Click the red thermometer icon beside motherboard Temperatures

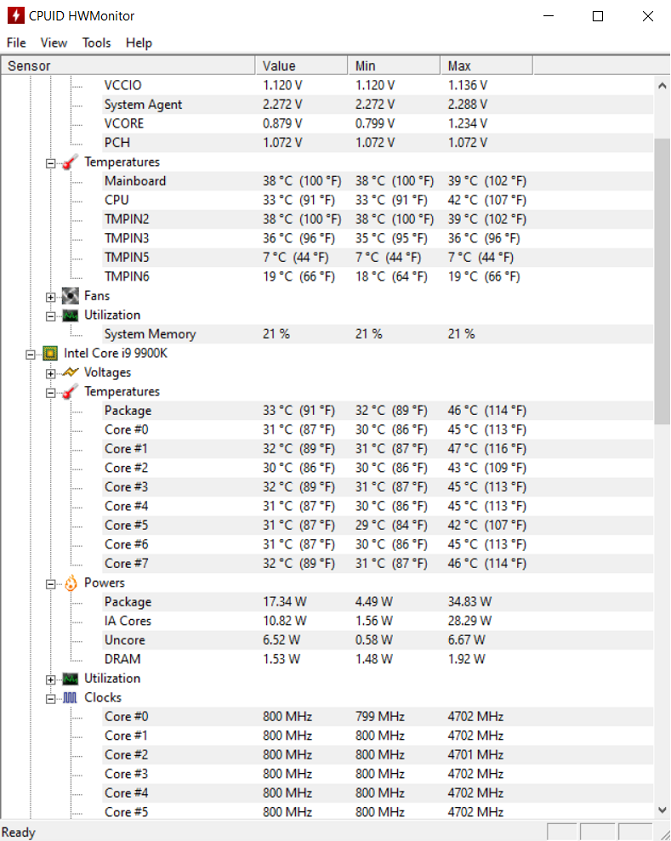[70, 162]
